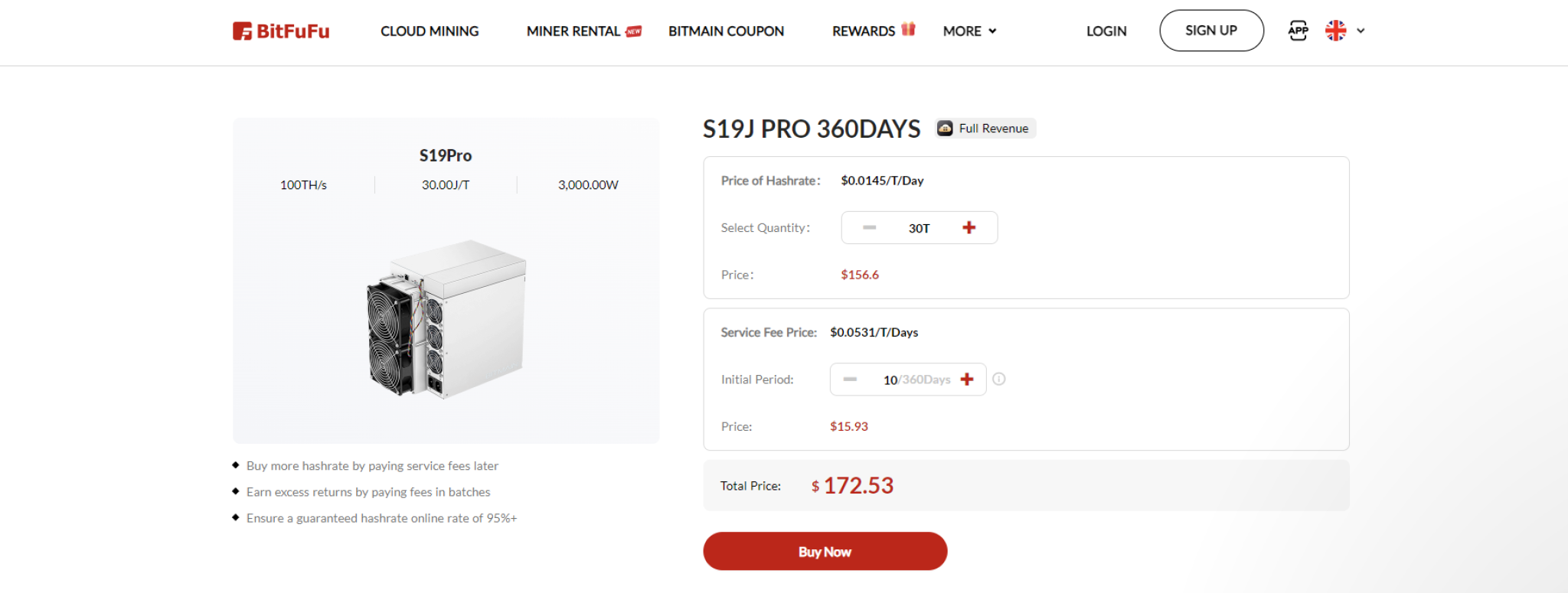Open the mobile APP download icon

tap(1298, 31)
